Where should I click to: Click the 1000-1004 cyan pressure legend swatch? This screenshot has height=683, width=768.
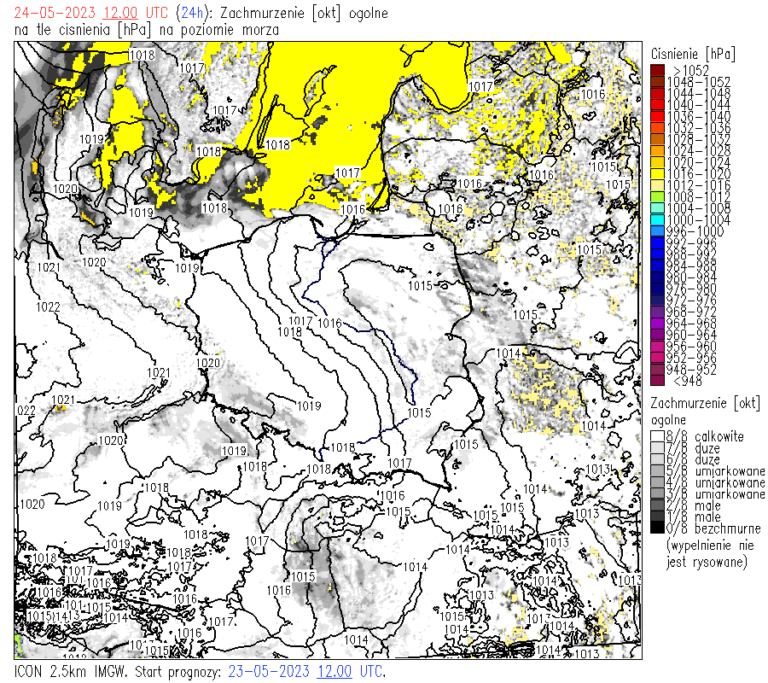(x=656, y=220)
